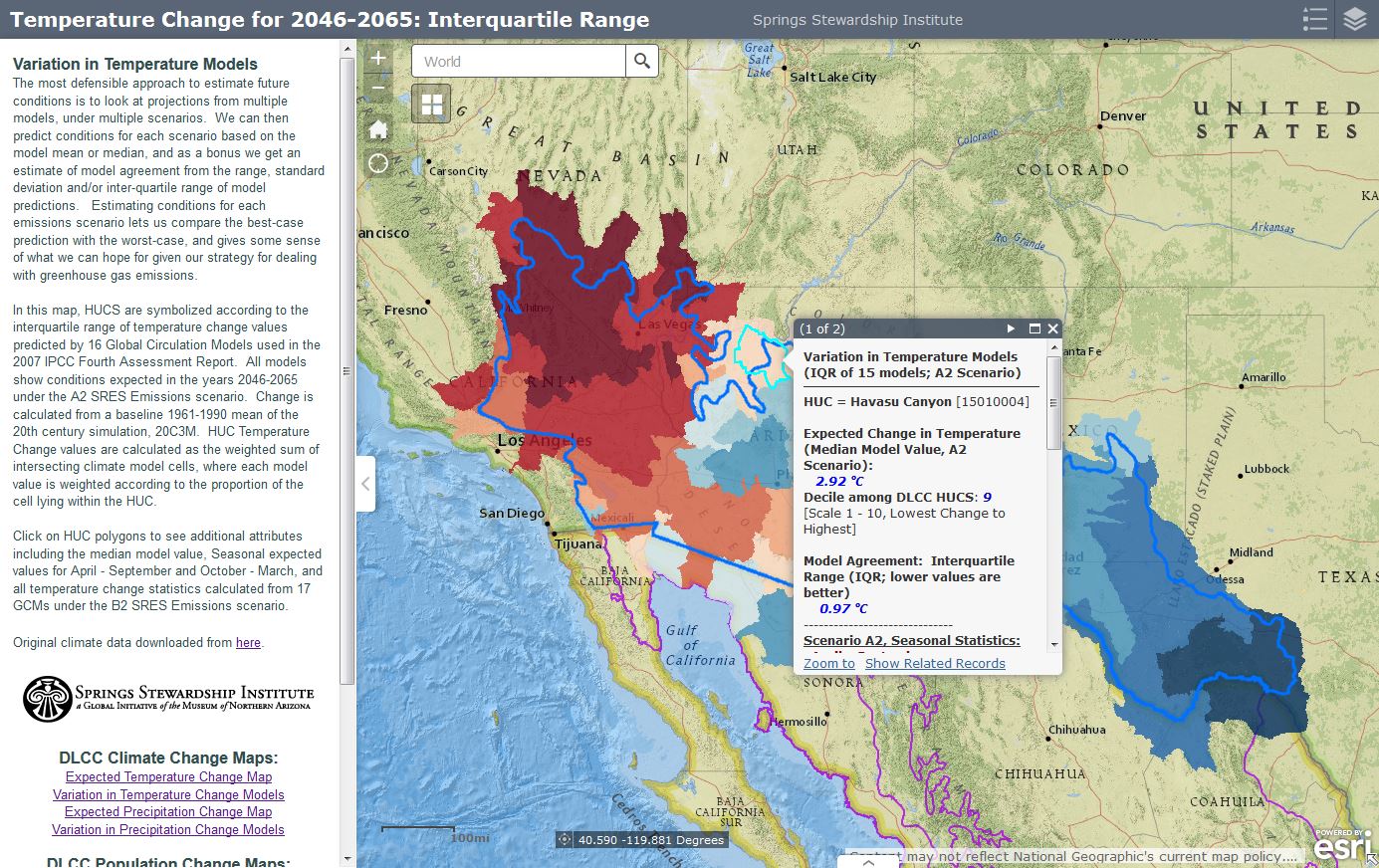Click the Denver map label

(1123, 116)
